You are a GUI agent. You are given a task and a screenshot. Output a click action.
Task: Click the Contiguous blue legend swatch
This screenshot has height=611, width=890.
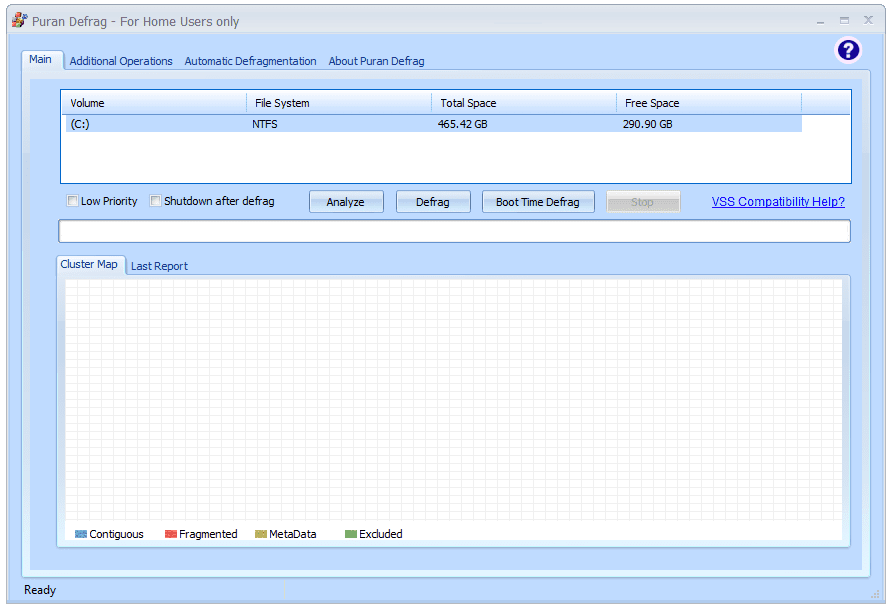pyautogui.click(x=81, y=534)
